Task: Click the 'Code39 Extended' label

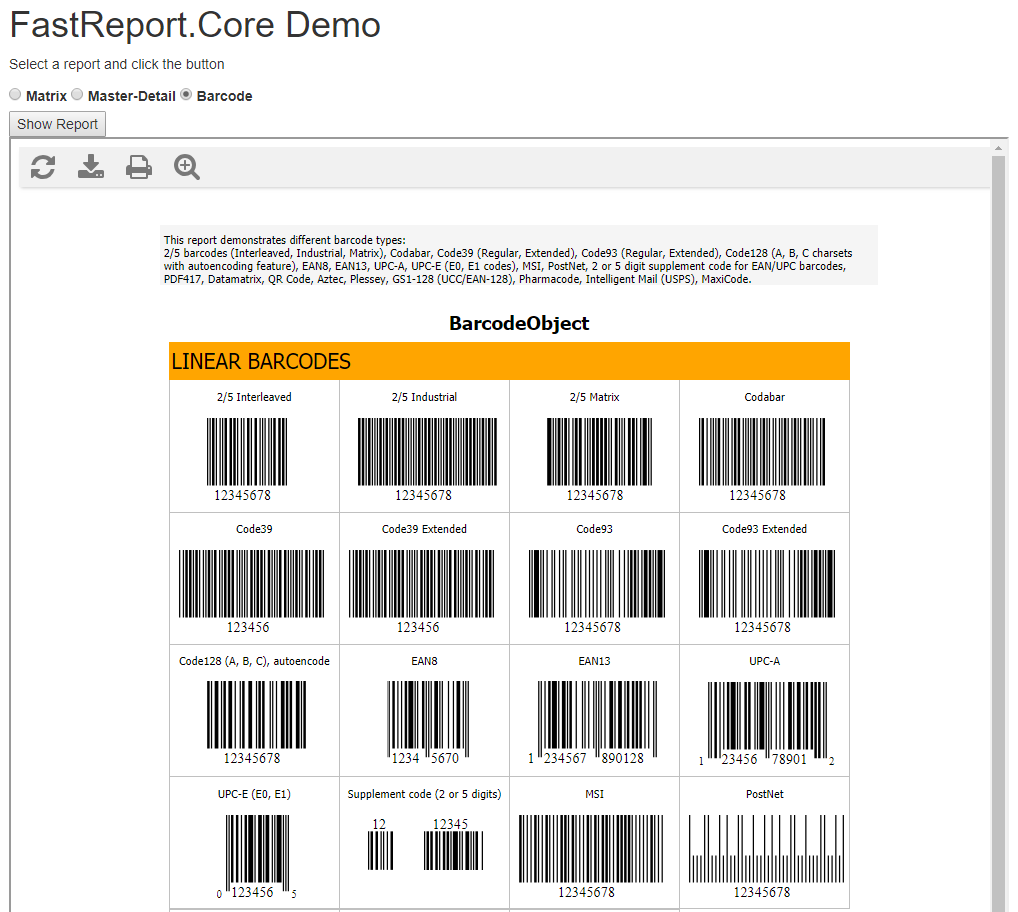Action: (x=424, y=529)
